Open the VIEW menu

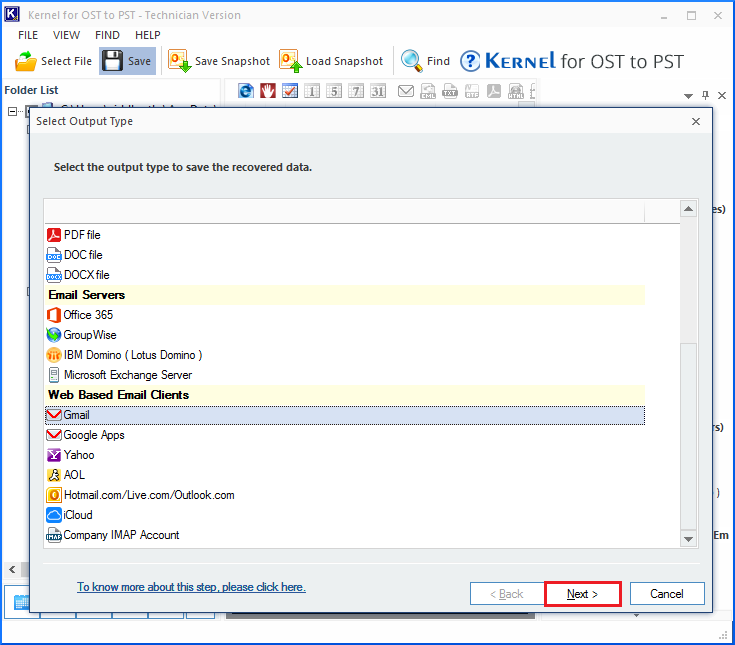pyautogui.click(x=66, y=35)
